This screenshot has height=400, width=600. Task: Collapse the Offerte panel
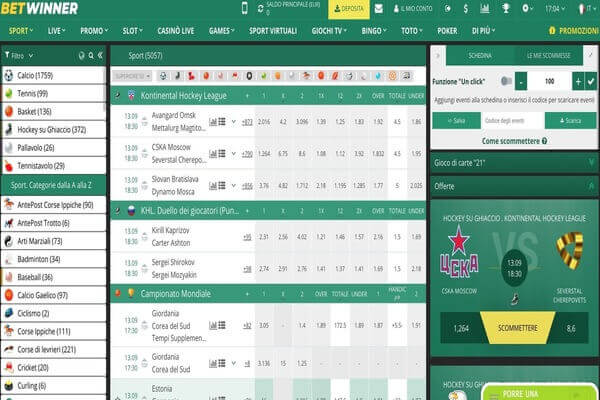(592, 186)
